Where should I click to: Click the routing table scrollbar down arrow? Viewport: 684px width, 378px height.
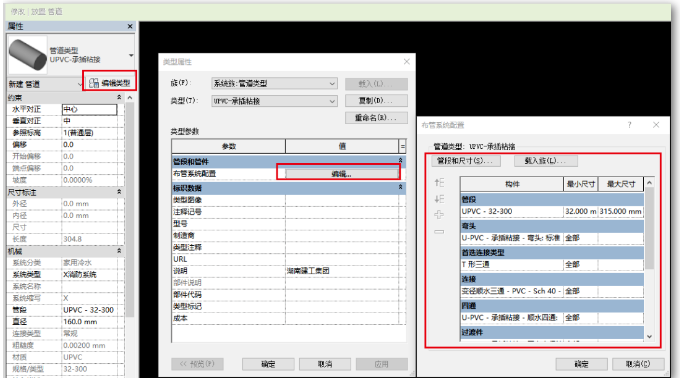[x=650, y=336]
